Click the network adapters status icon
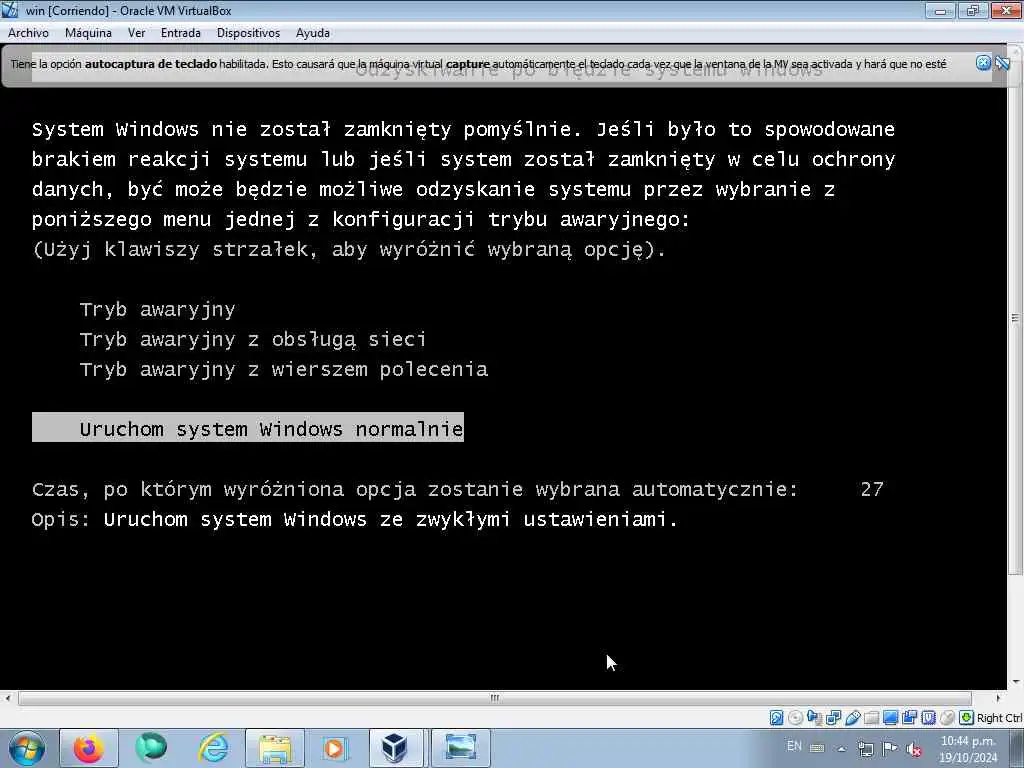This screenshot has width=1024, height=768. click(x=833, y=718)
